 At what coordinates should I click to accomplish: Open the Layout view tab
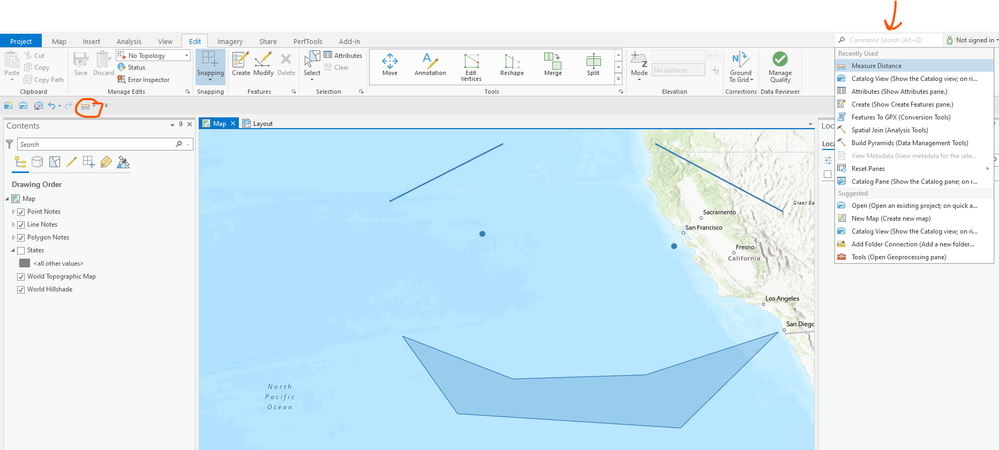[258, 124]
